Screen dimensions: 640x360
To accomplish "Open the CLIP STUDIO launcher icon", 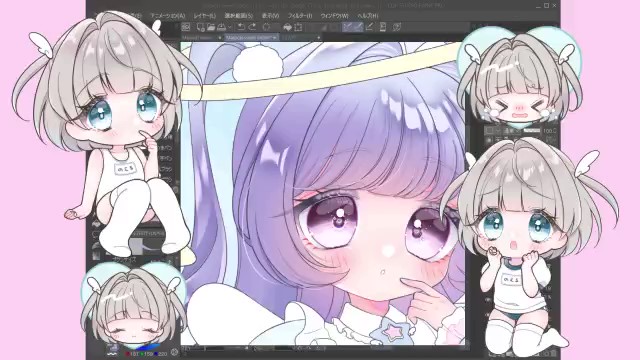I will click(186, 27).
